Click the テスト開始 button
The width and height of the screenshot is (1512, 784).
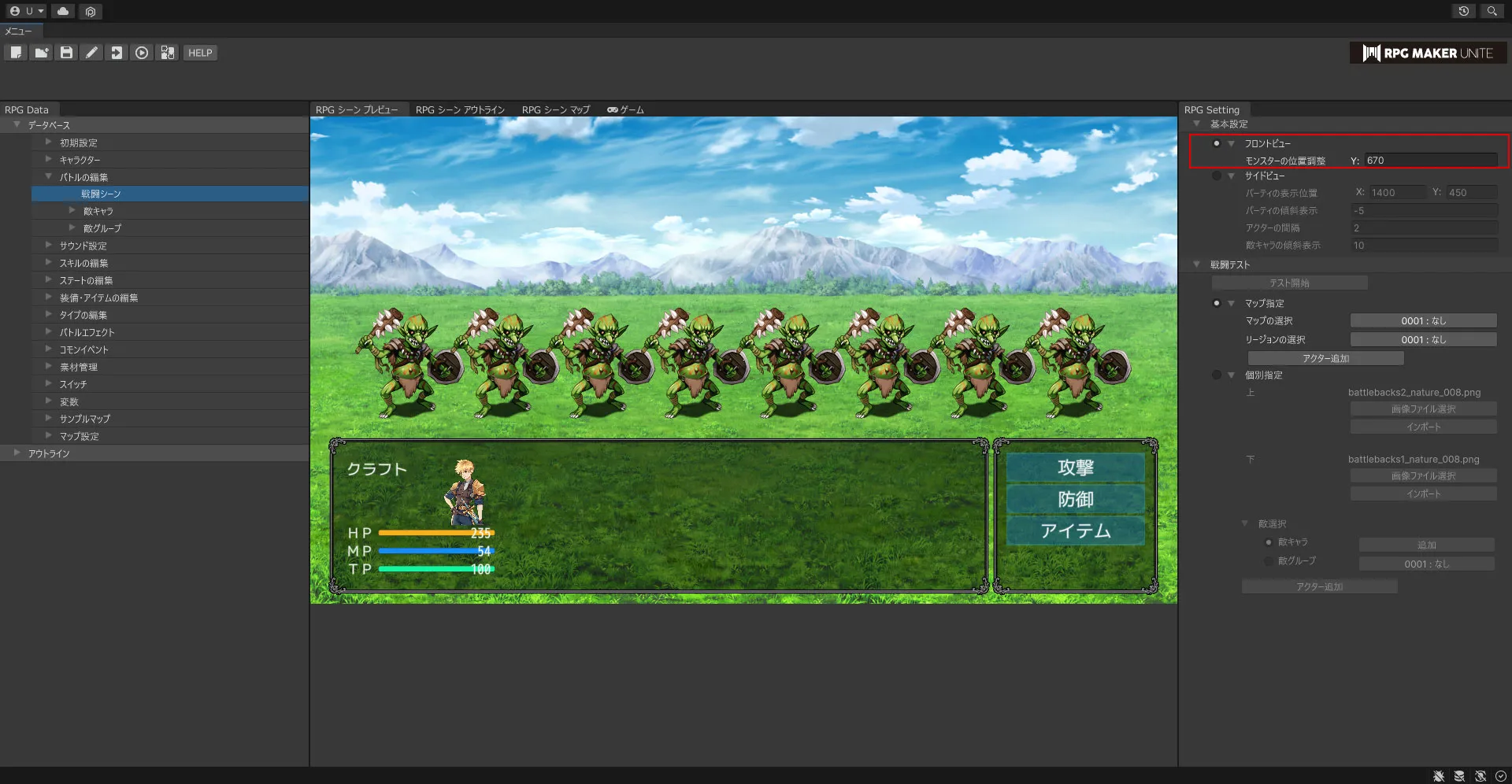[1289, 283]
